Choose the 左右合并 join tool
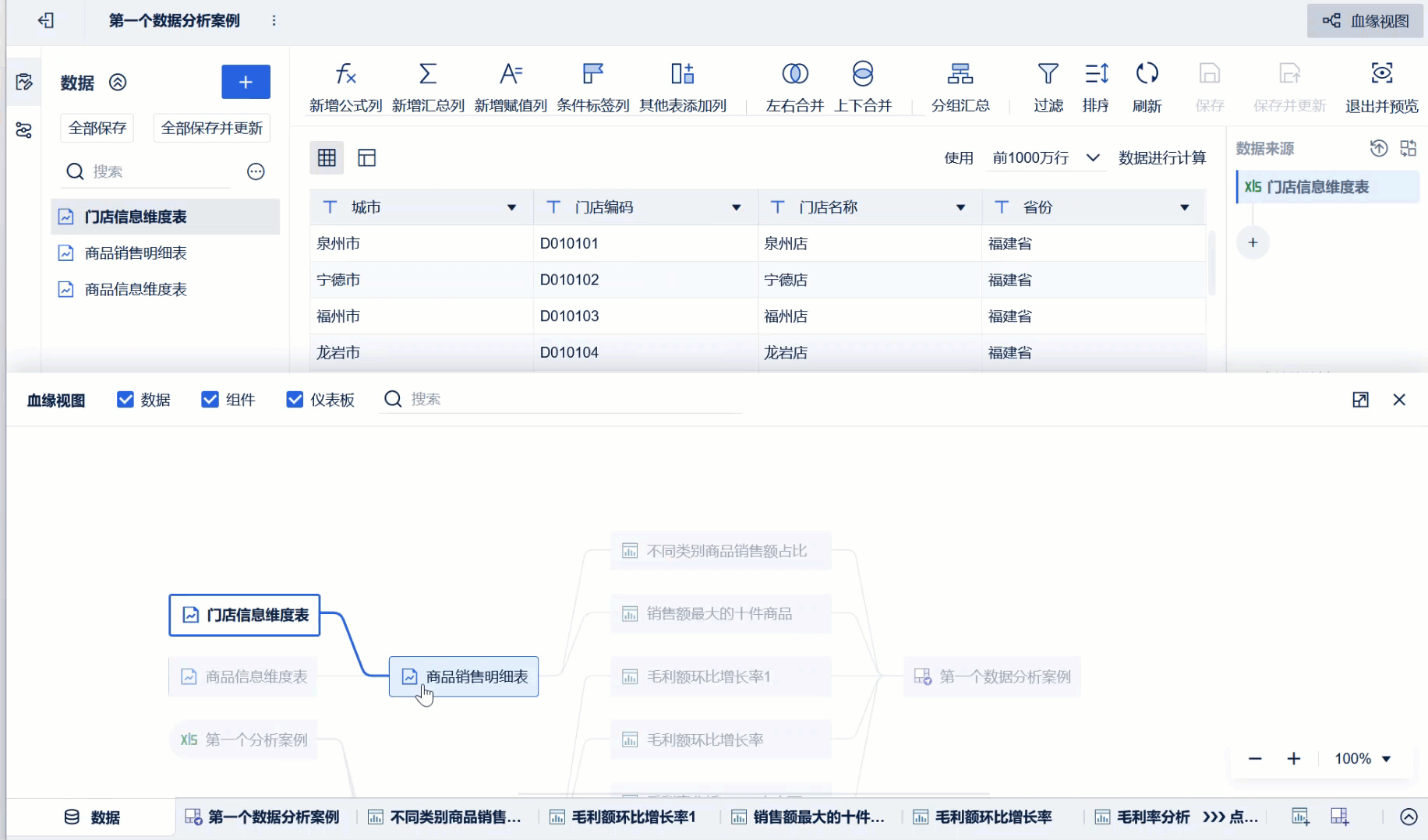The height and width of the screenshot is (840, 1428). (795, 87)
